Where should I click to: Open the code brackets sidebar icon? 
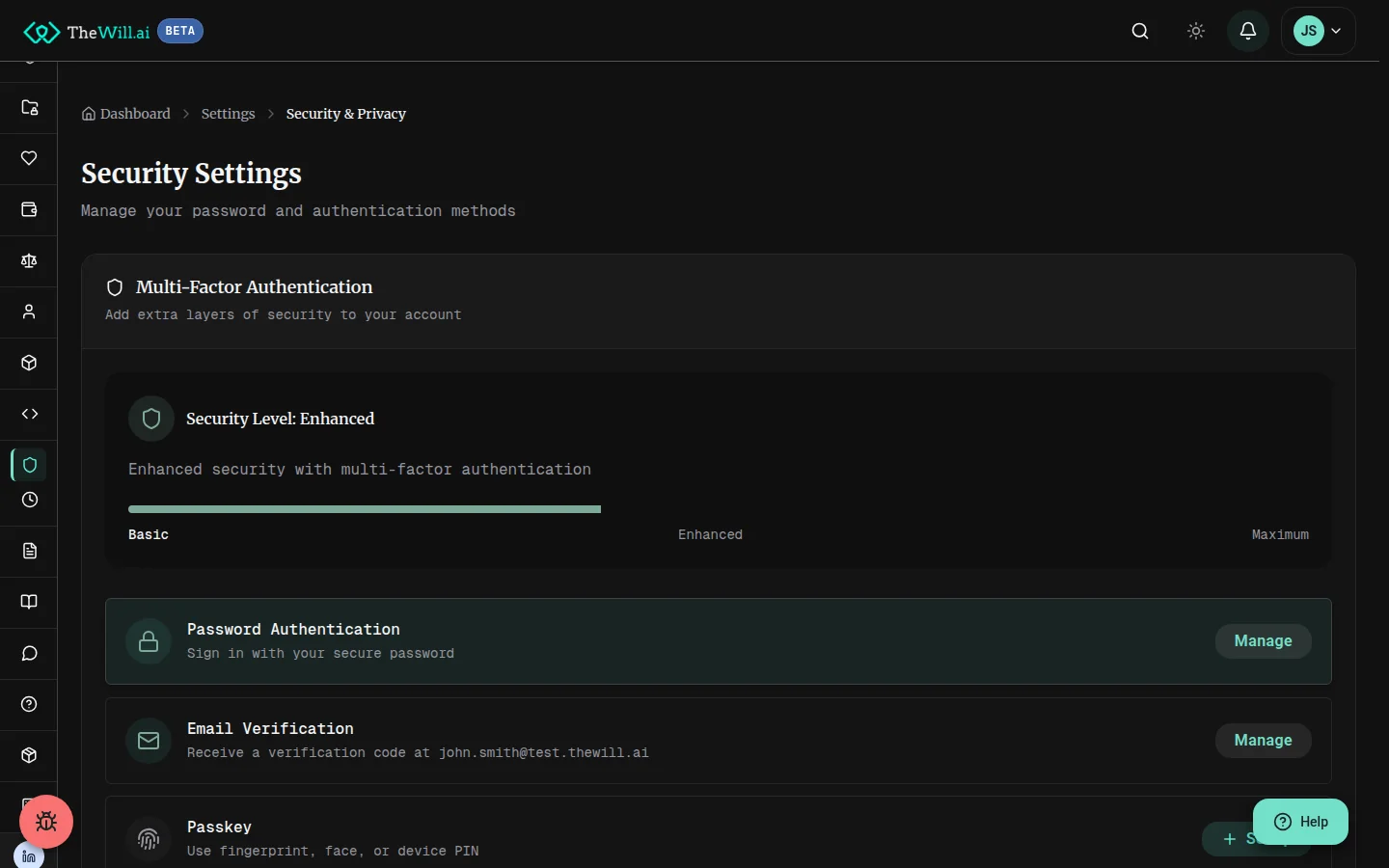(x=30, y=414)
